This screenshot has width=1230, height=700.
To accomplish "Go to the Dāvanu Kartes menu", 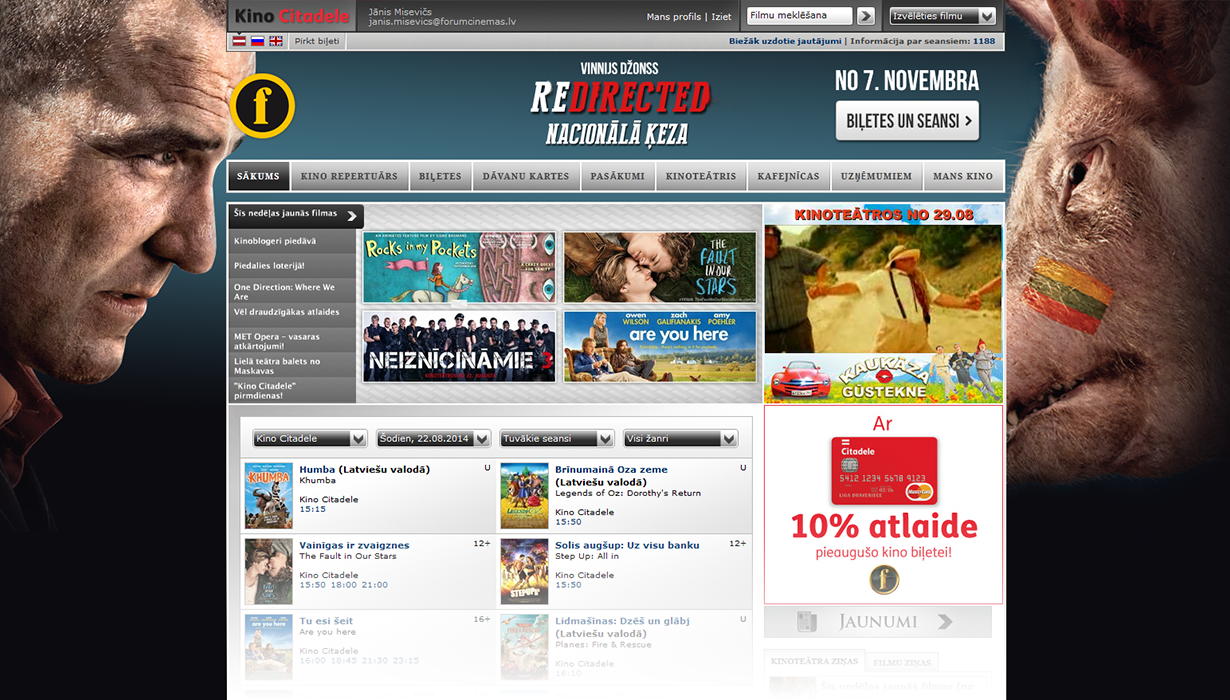I will [x=526, y=176].
